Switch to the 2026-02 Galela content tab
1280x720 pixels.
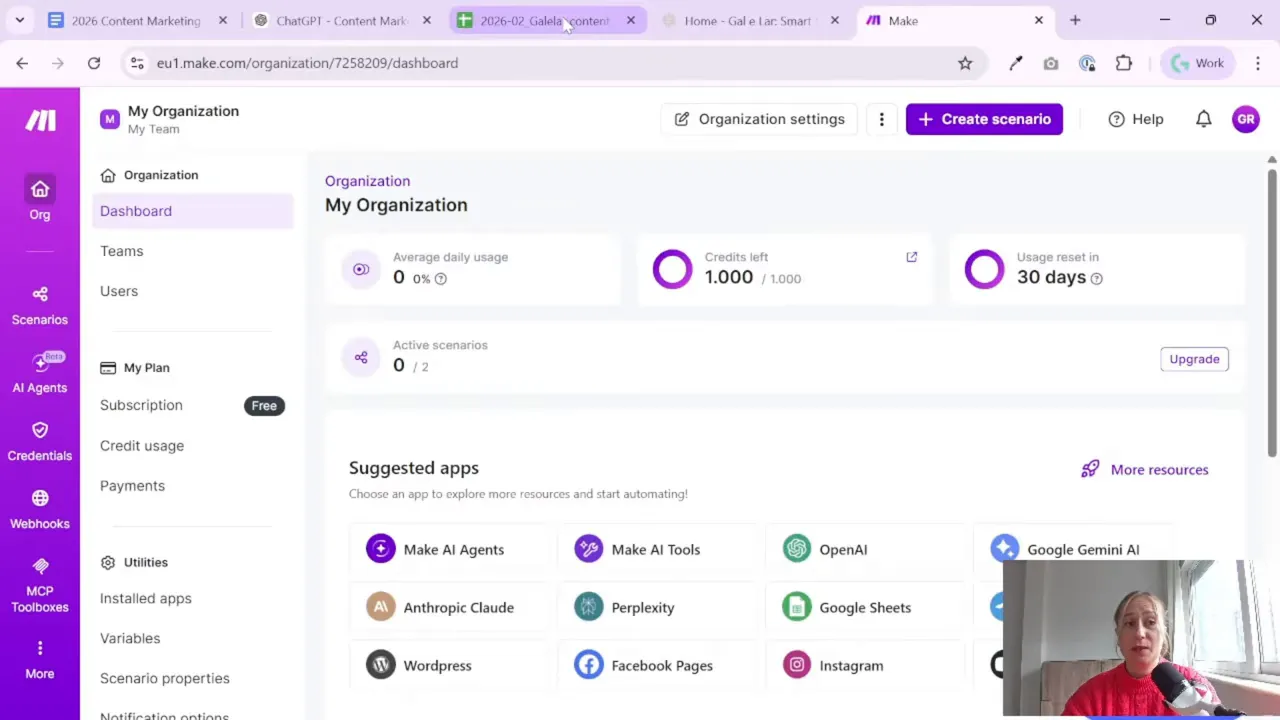click(546, 20)
